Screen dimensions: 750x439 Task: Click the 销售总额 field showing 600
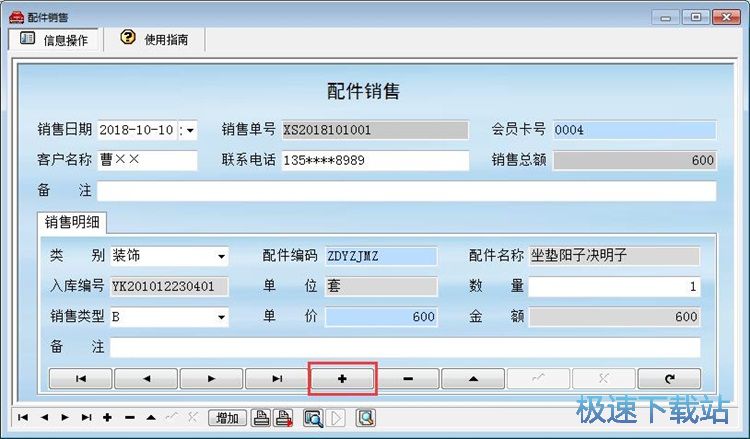(x=635, y=160)
